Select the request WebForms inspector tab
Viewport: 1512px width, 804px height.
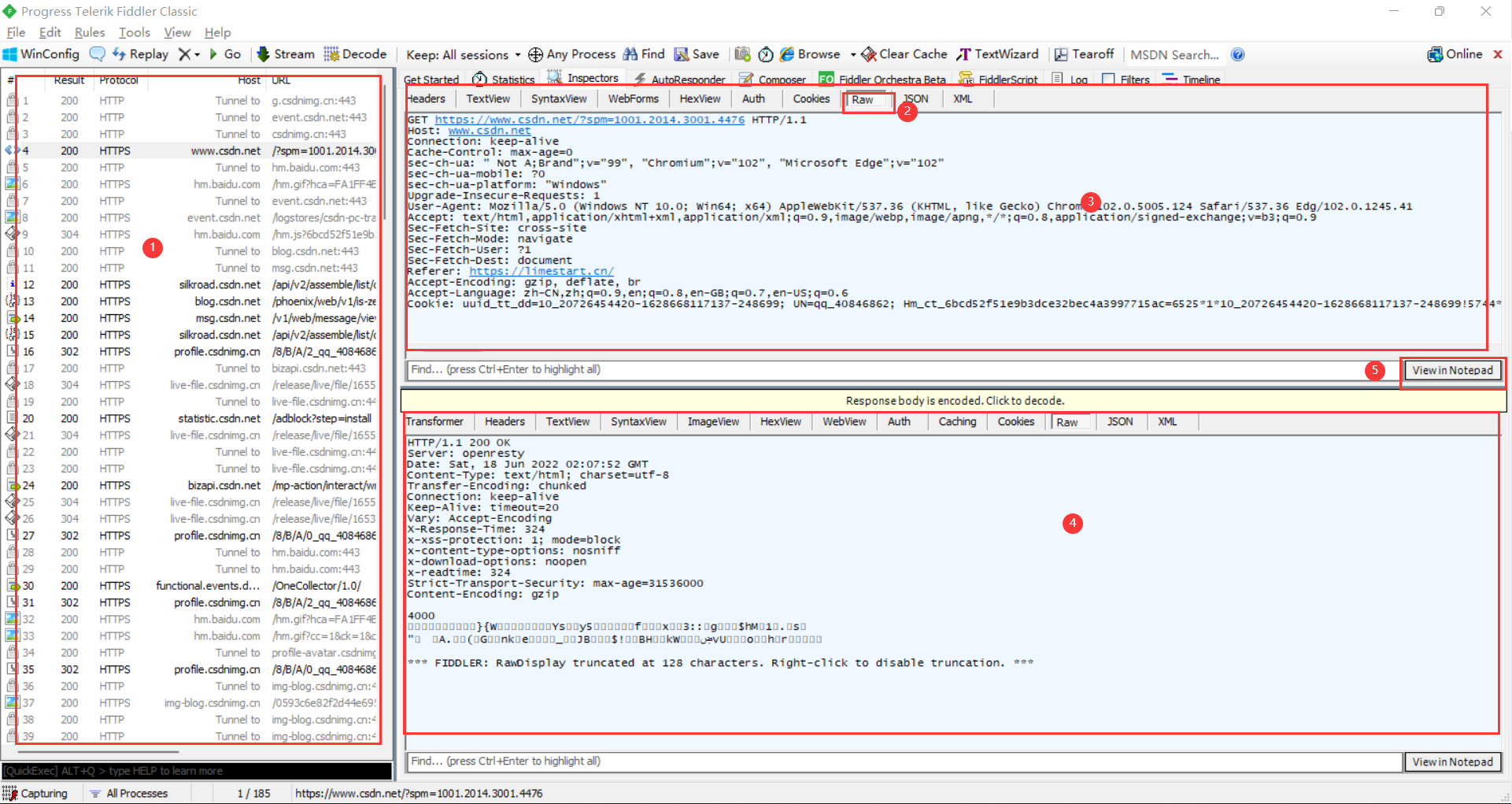(x=633, y=98)
